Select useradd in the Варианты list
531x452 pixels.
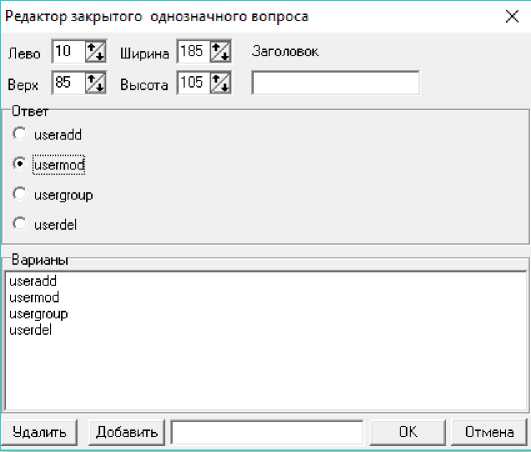point(33,281)
